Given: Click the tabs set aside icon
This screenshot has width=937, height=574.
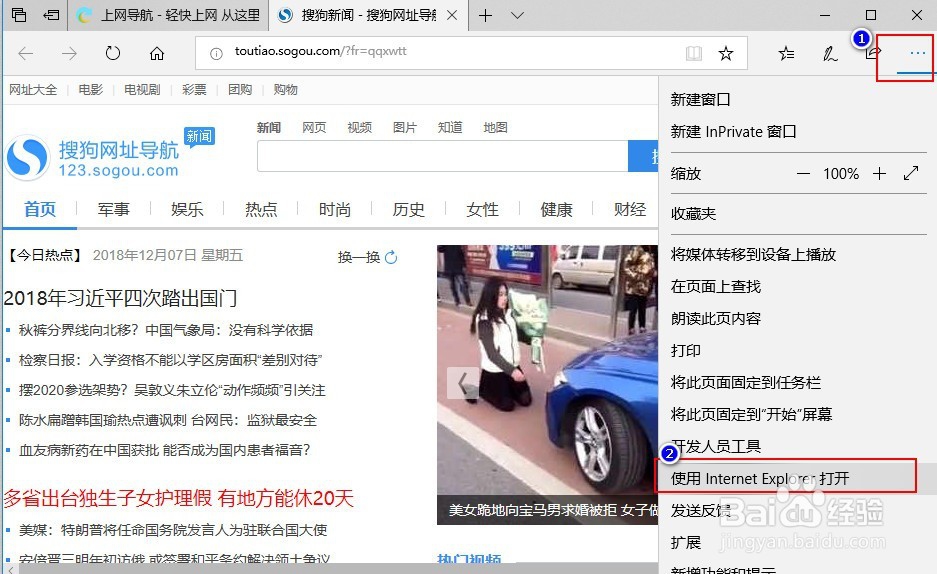Looking at the screenshot, I should point(19,15).
